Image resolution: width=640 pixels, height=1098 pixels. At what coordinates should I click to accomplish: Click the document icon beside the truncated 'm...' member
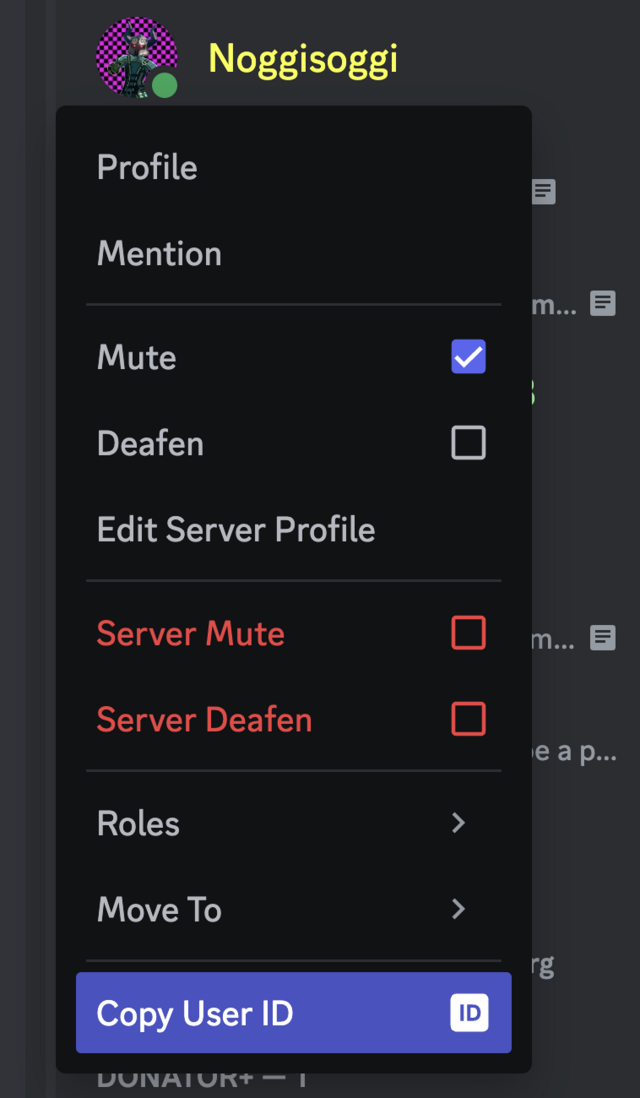point(601,304)
